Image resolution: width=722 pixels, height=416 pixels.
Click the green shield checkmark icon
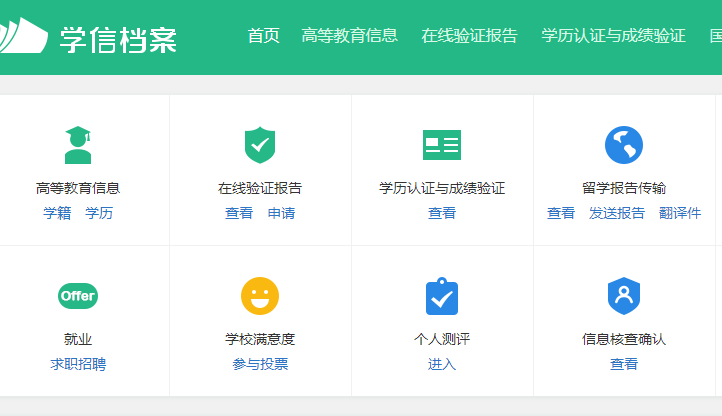pos(260,145)
